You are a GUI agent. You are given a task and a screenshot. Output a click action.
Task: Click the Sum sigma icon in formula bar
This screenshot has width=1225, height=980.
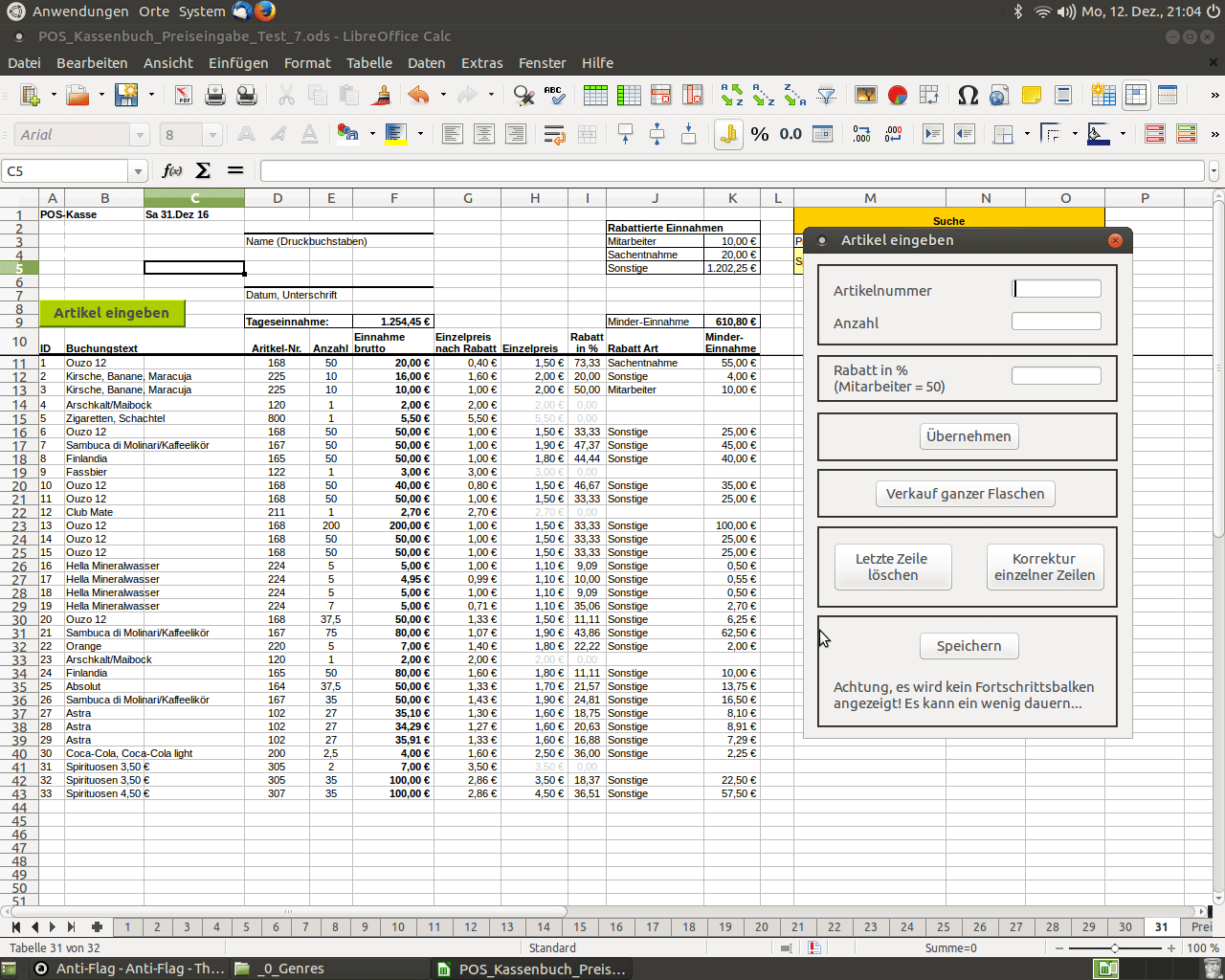(x=203, y=170)
